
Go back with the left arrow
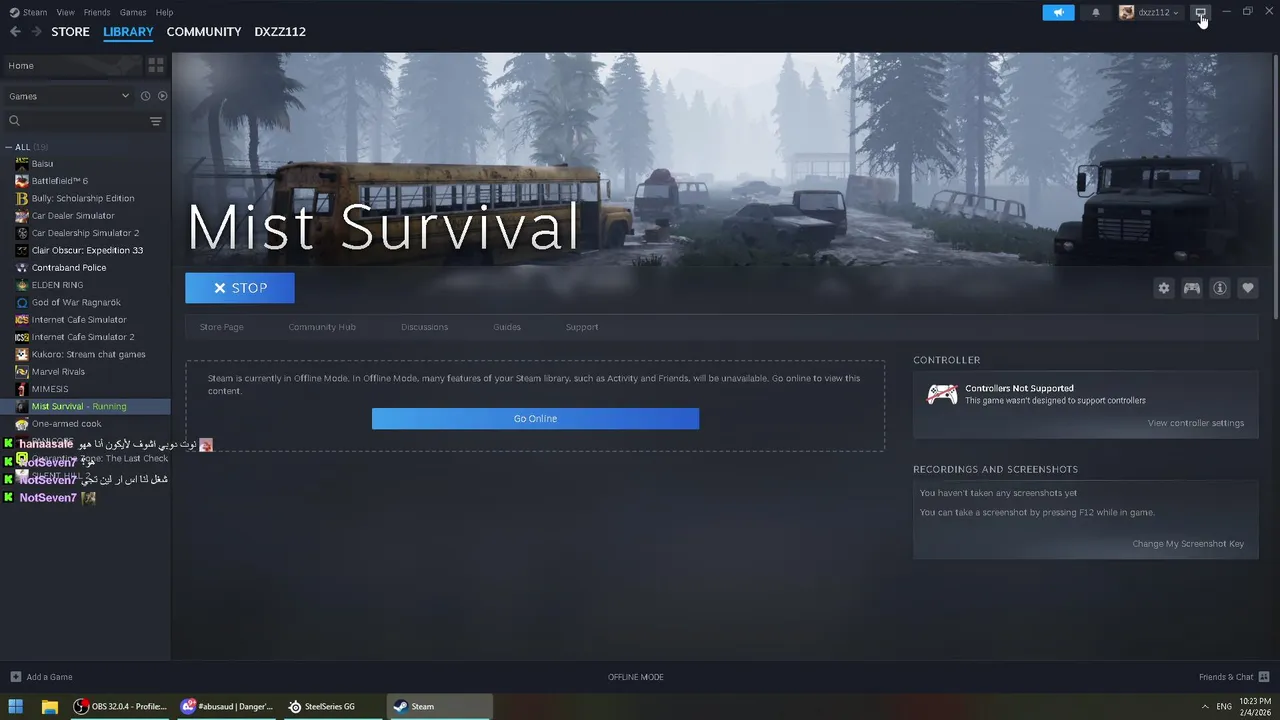tap(15, 32)
